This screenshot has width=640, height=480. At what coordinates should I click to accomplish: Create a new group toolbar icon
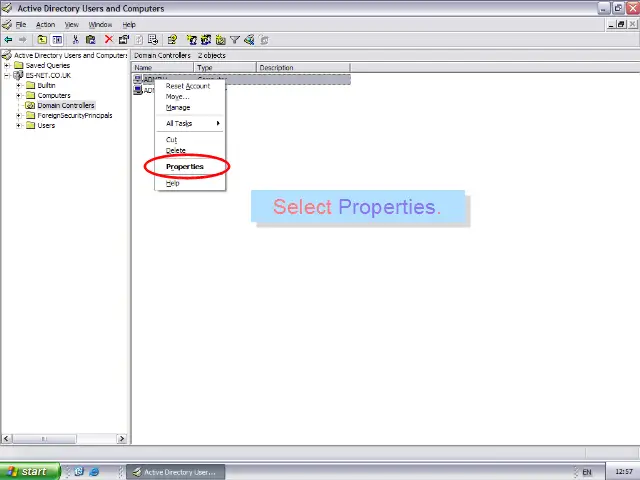206,40
